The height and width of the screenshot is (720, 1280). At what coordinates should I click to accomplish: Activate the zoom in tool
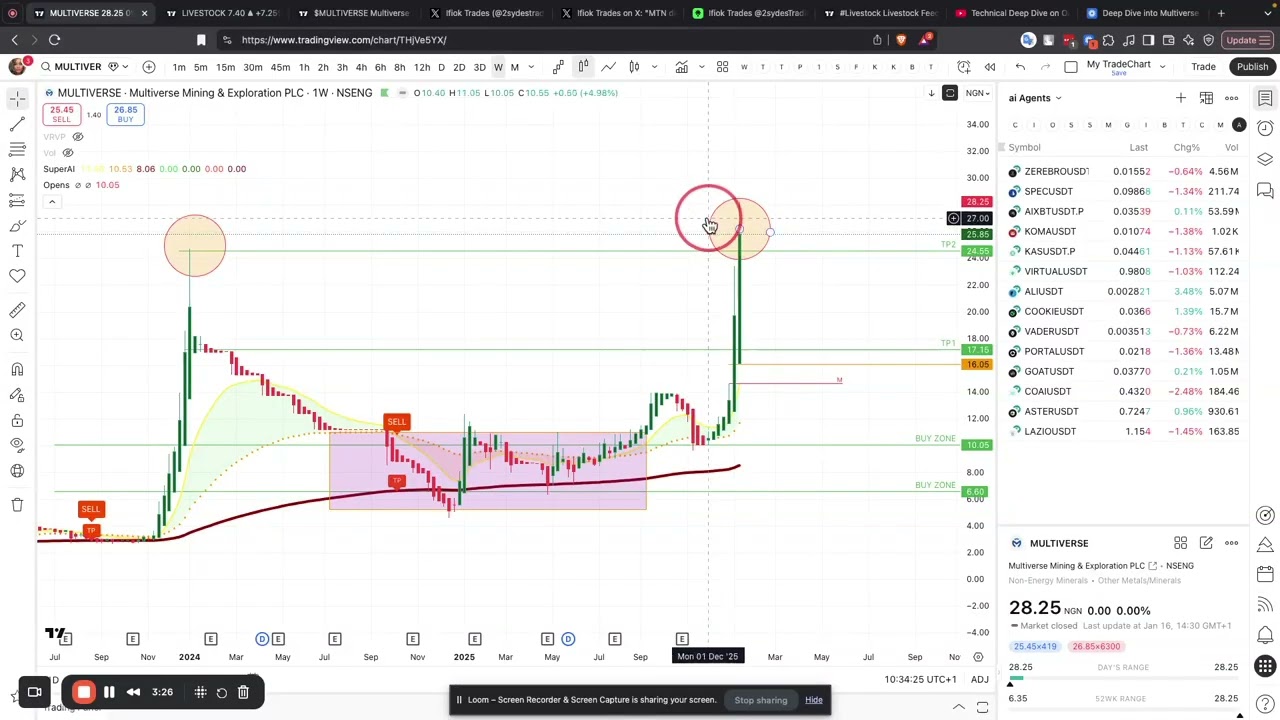17,336
